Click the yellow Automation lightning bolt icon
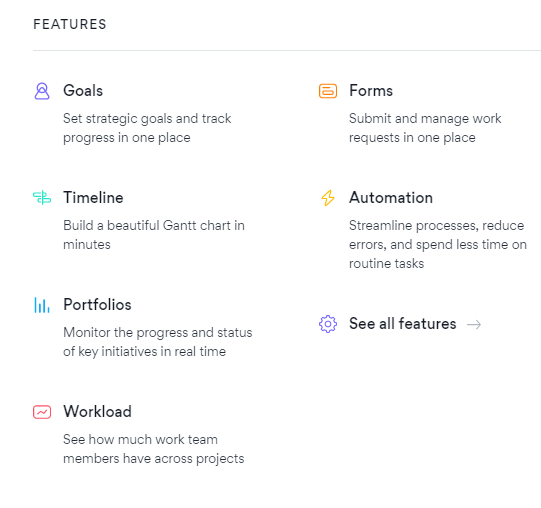541x508 pixels. click(328, 198)
